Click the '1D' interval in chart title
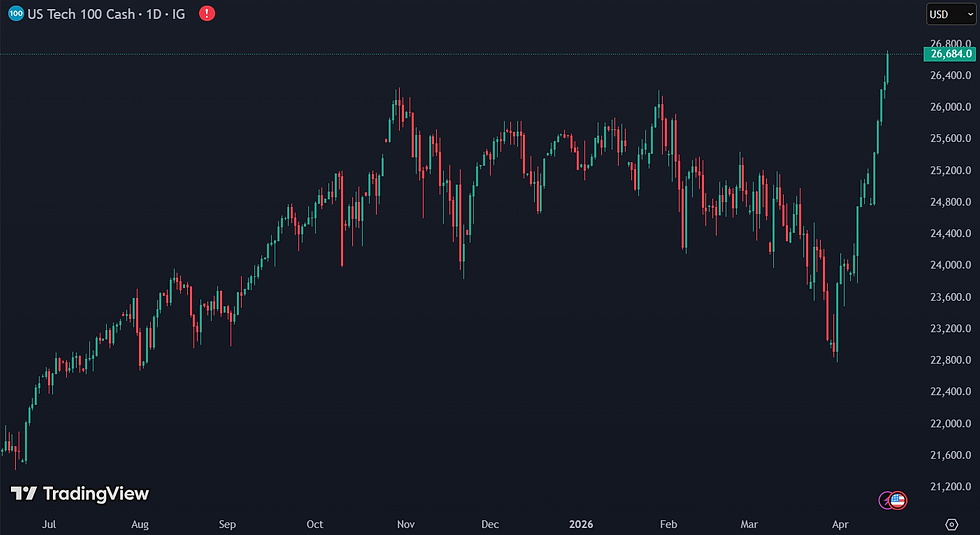The width and height of the screenshot is (980, 535). pos(154,14)
